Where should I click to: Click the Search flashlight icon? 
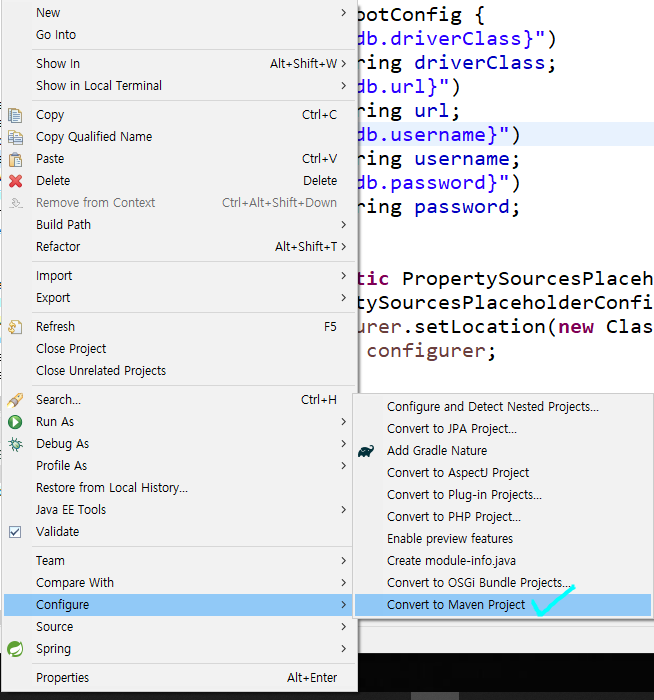coord(15,400)
